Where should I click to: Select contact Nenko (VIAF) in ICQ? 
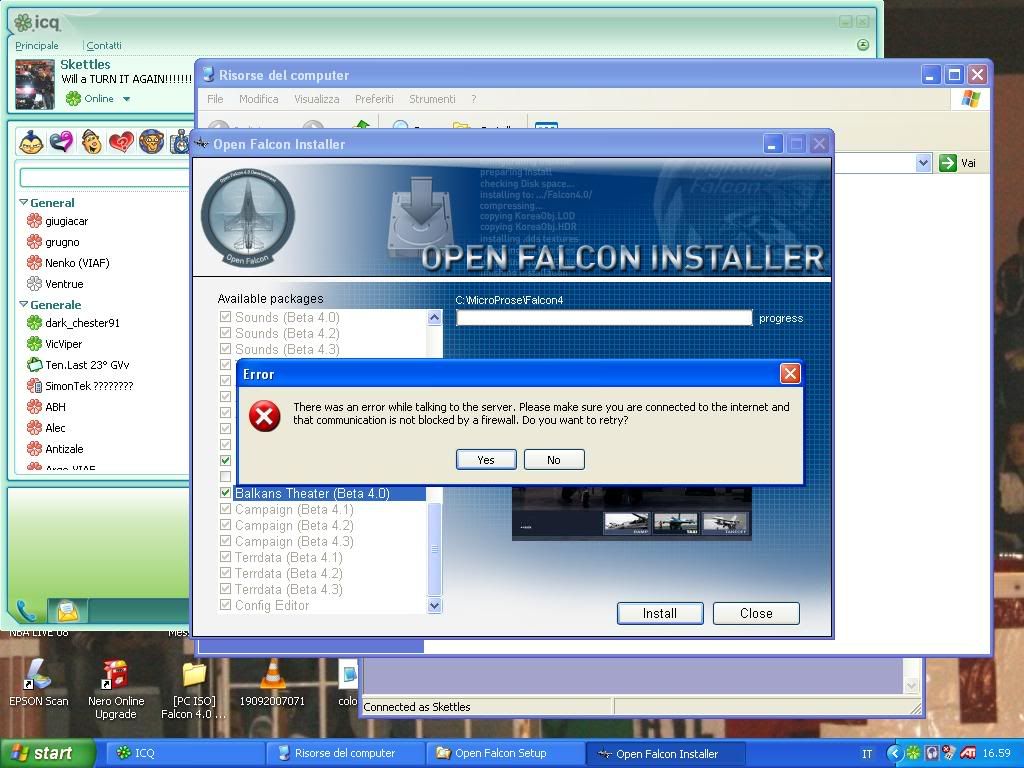tap(77, 263)
